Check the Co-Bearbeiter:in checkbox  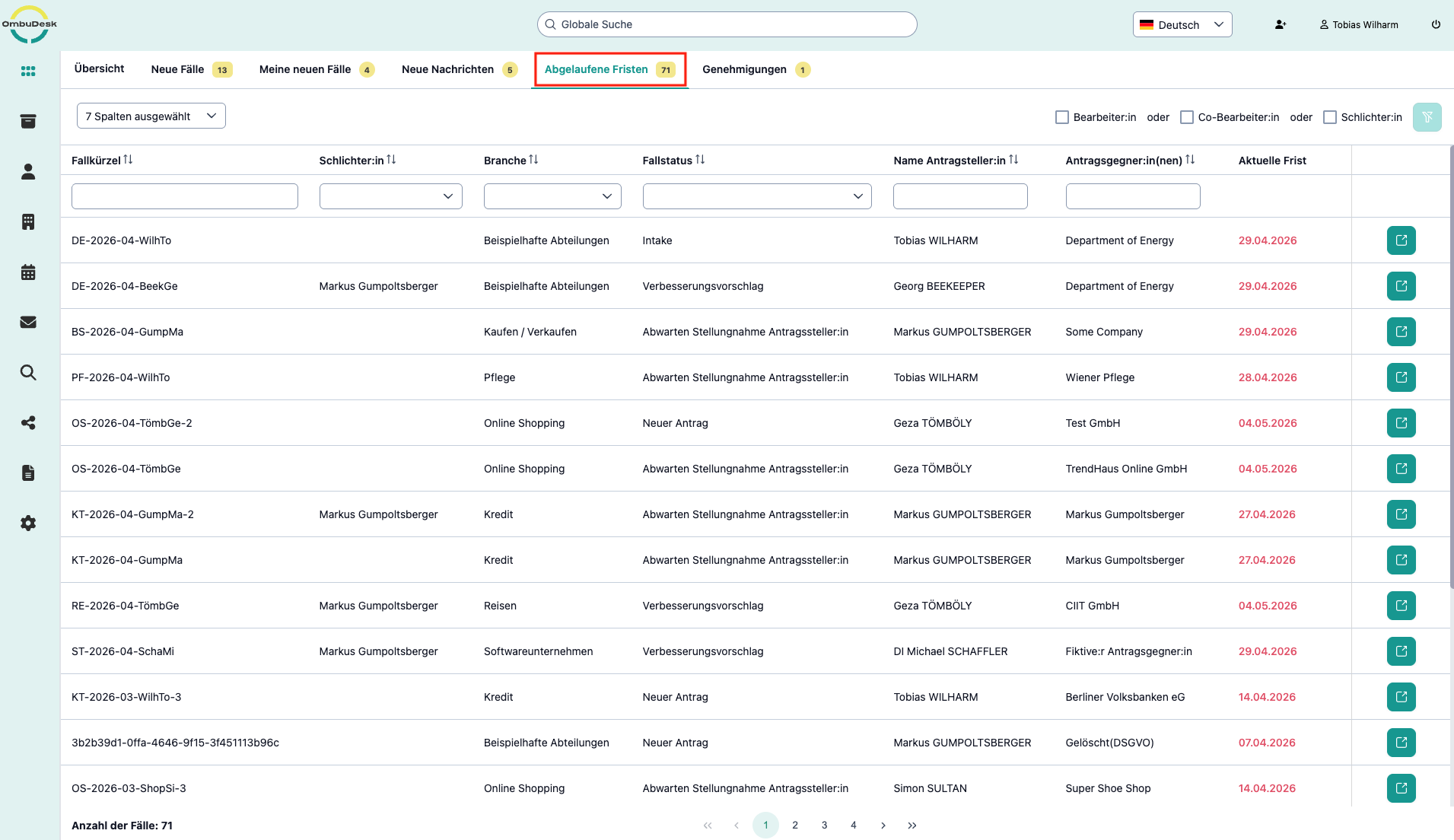pyautogui.click(x=1187, y=117)
